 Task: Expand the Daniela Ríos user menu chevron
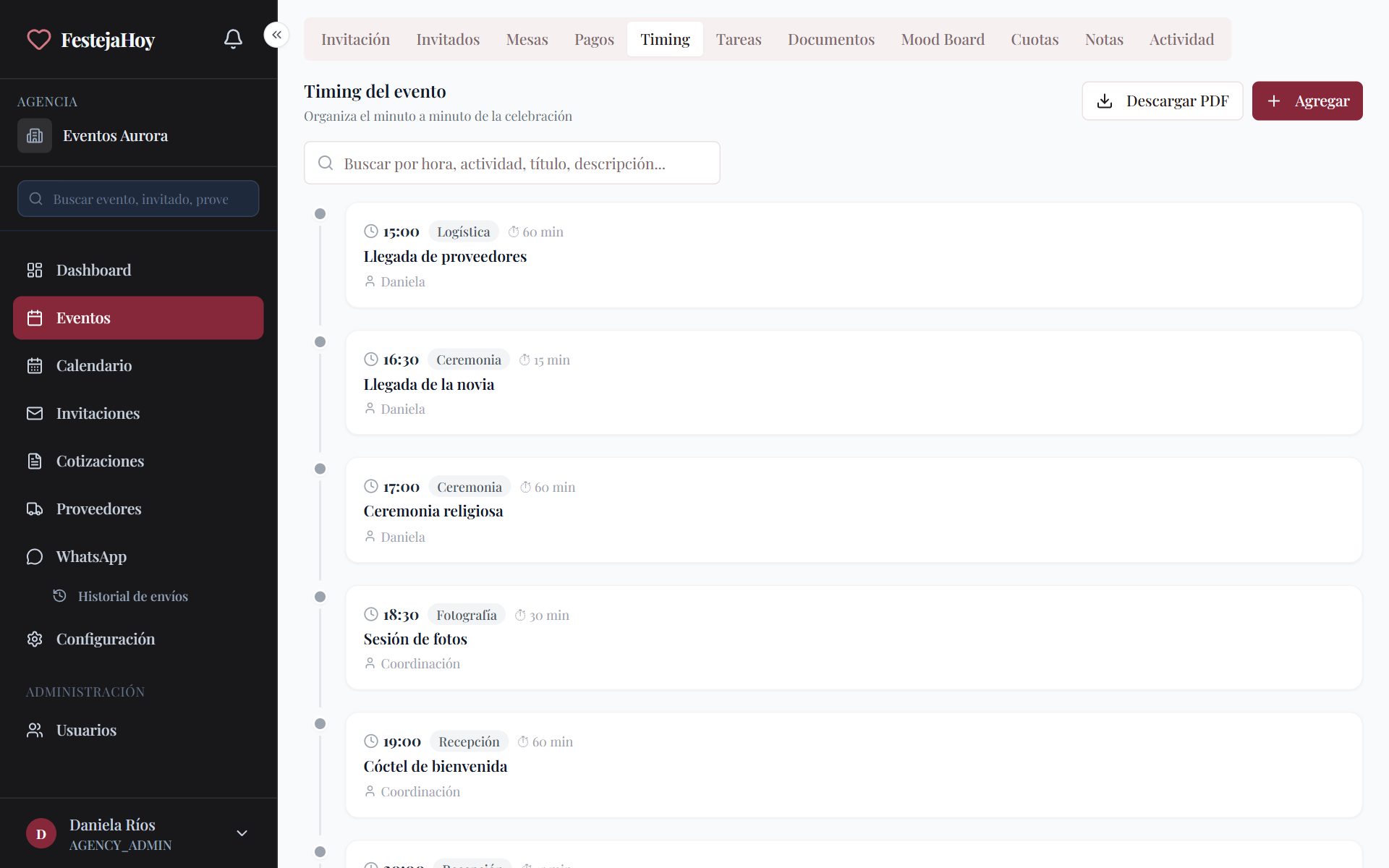242,833
